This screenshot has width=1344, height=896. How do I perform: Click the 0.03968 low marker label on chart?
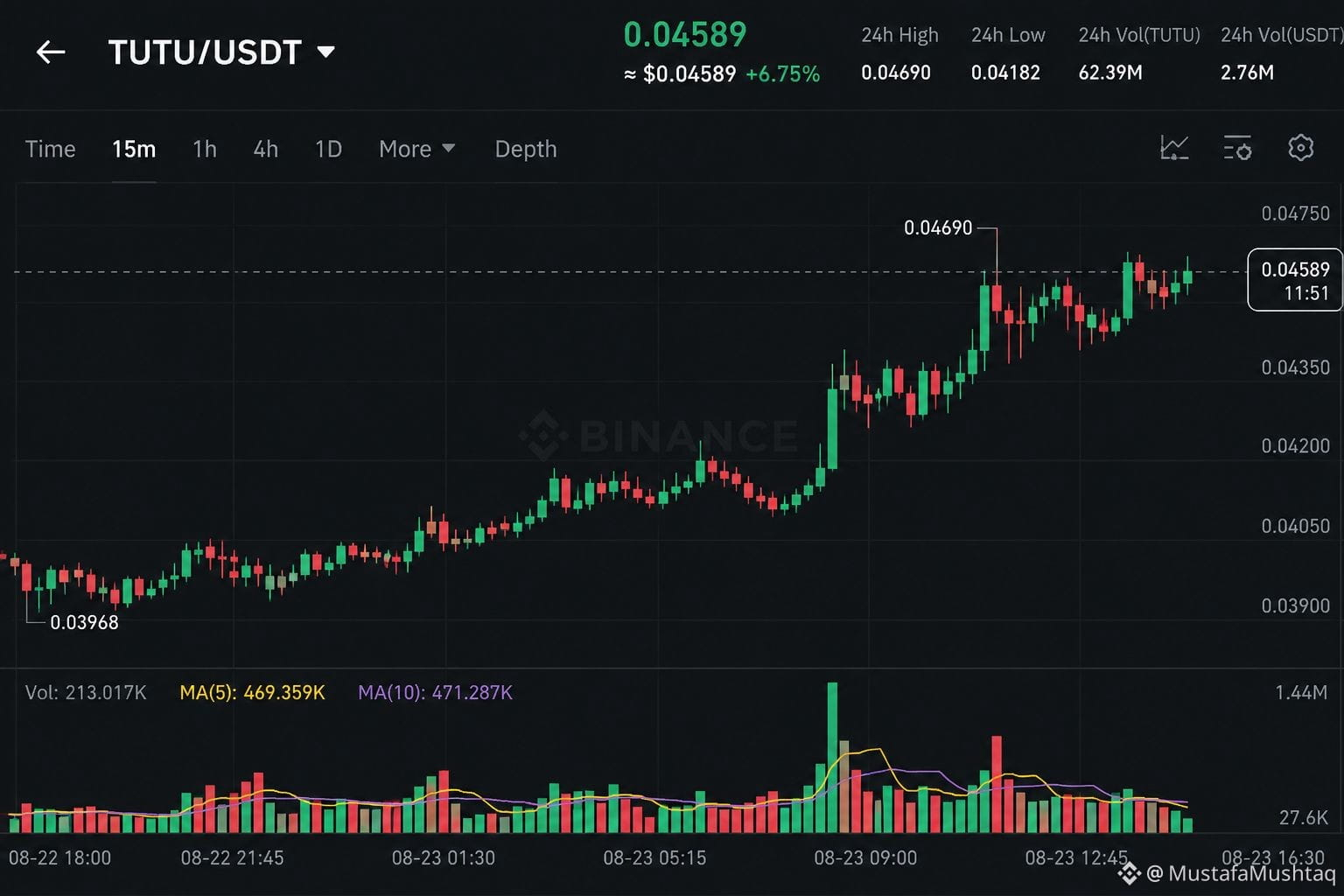[84, 623]
